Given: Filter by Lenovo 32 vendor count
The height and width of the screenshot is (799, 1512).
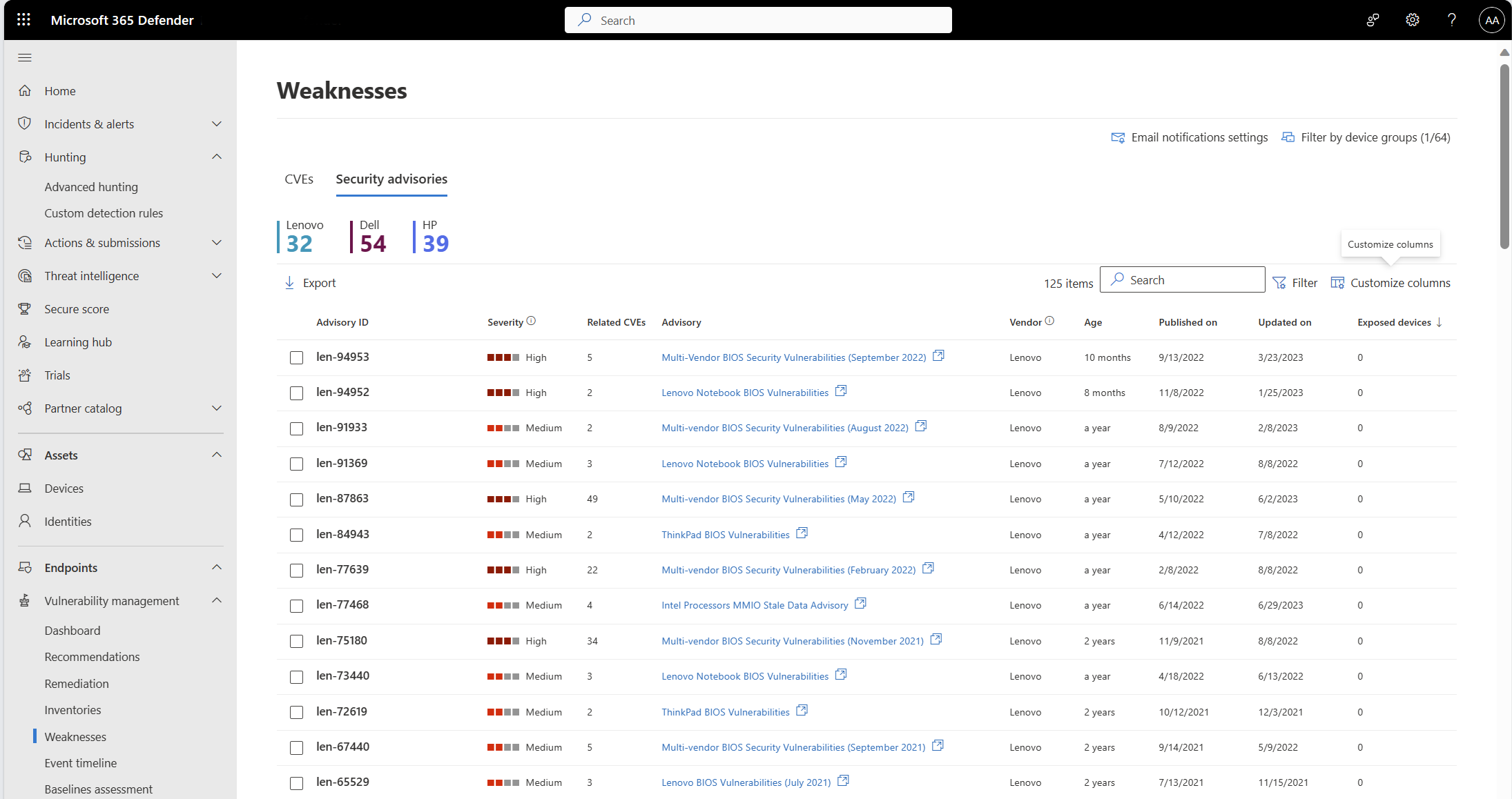Looking at the screenshot, I should coord(301,237).
